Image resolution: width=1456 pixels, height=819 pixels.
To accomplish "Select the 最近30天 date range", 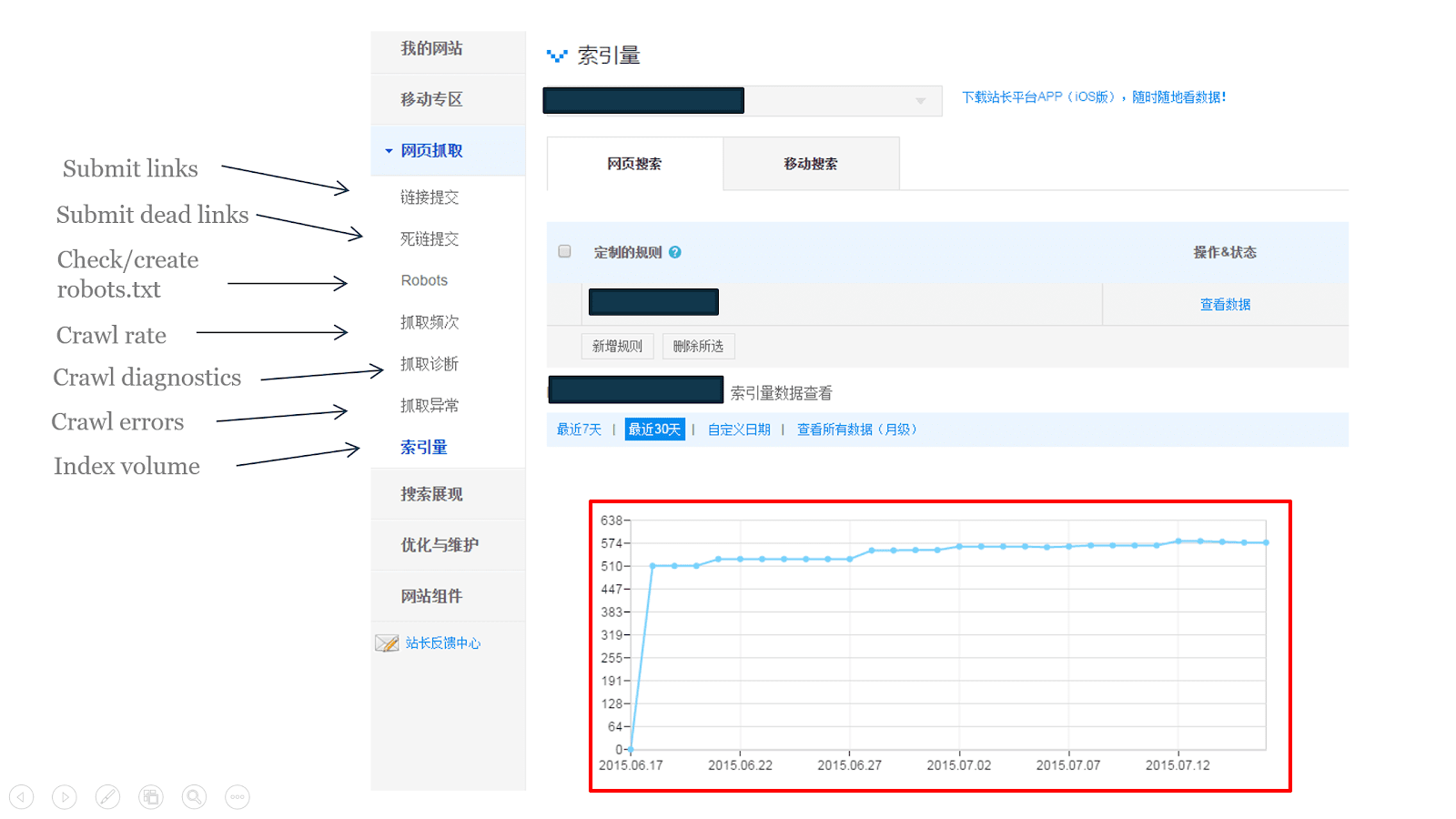I will (x=654, y=430).
